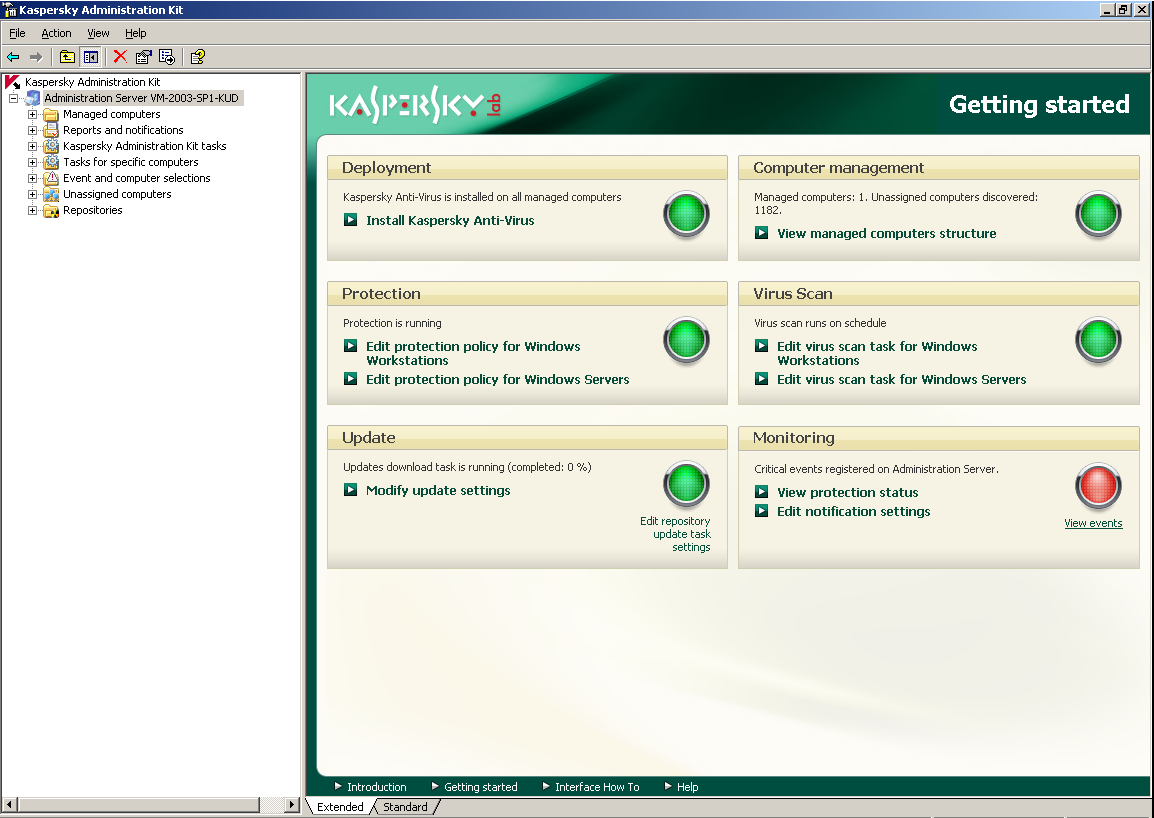Open the File menu
Screen dimensions: 1154x818
(x=17, y=33)
